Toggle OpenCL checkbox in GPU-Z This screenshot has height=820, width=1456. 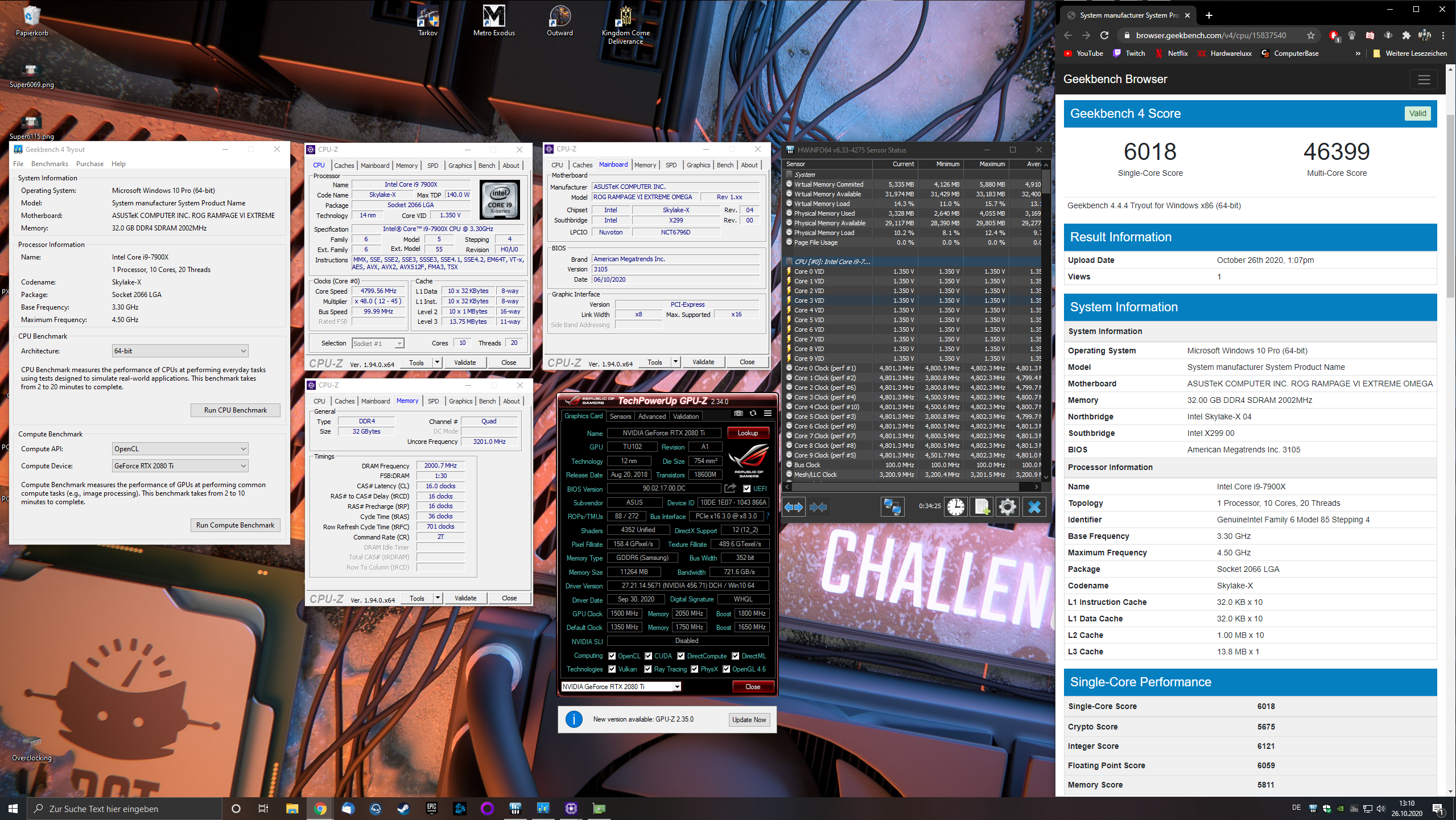click(612, 656)
